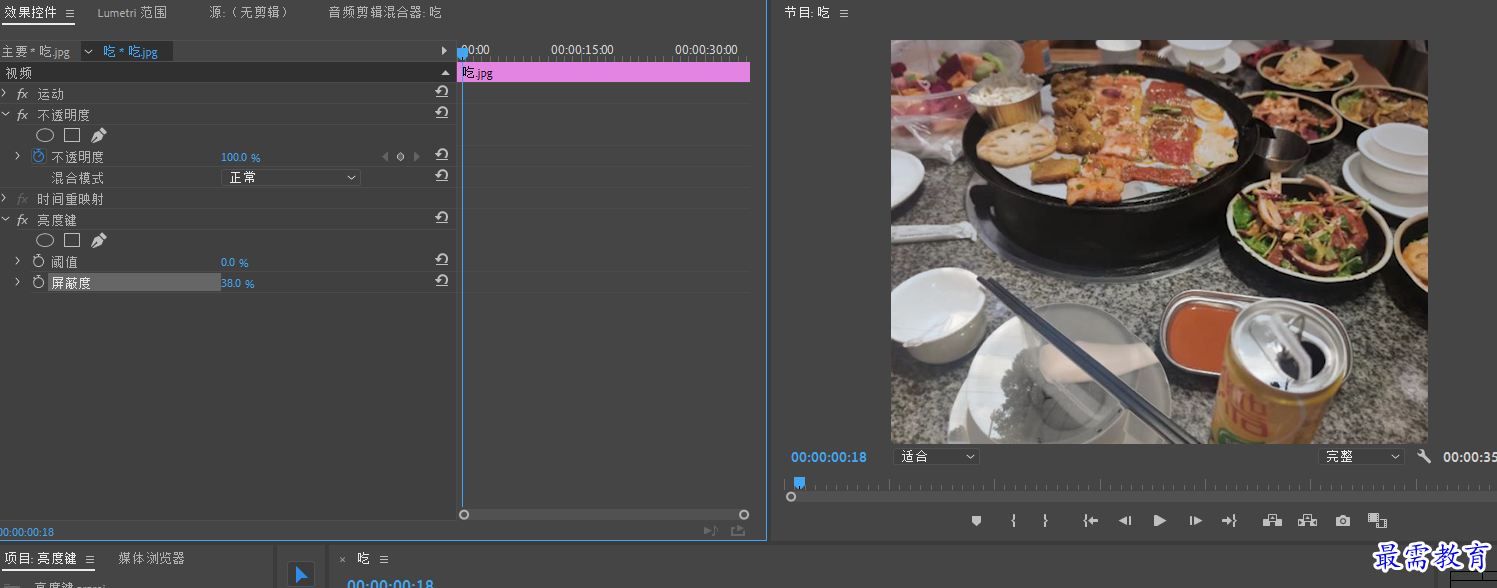Reset the 运动 effect parameters

click(441, 93)
